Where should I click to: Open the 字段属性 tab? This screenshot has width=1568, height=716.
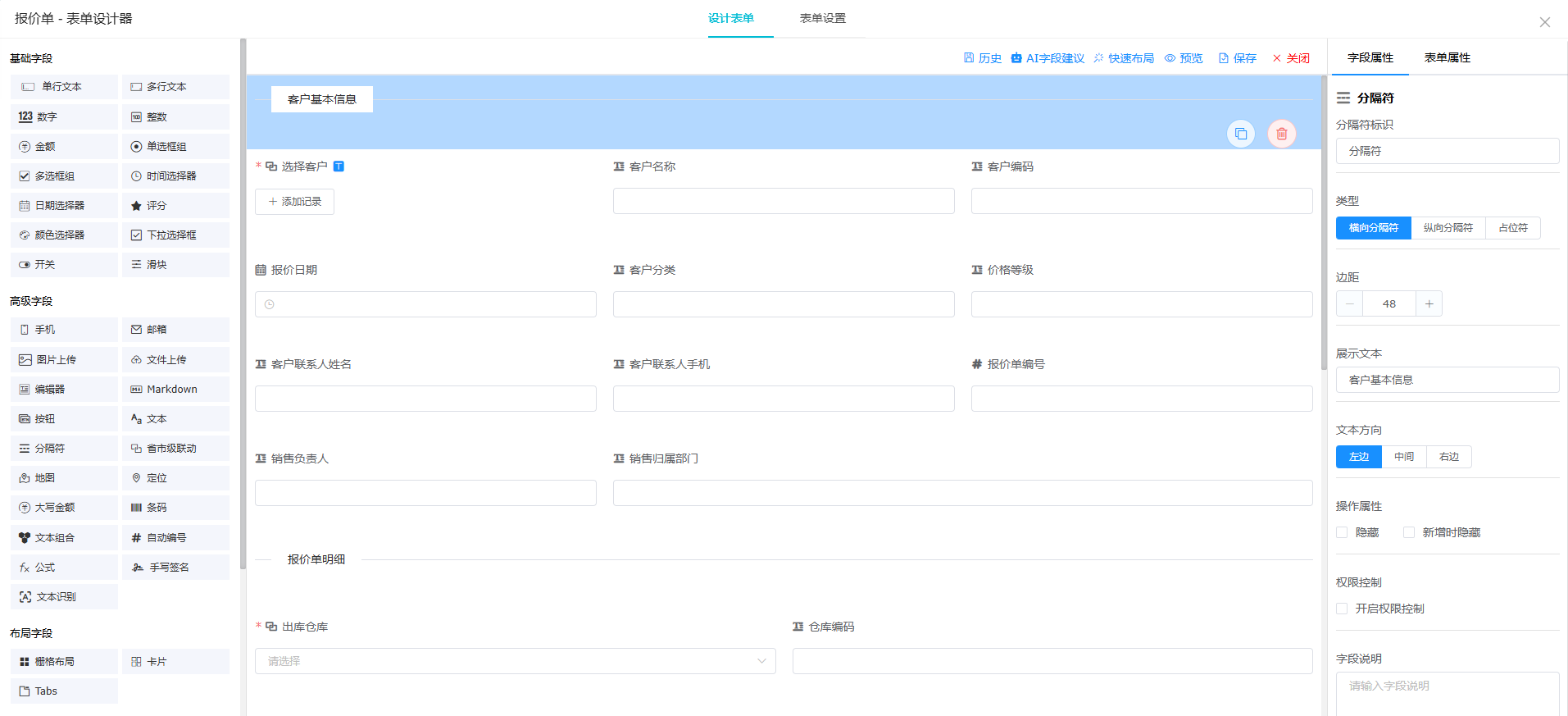pyautogui.click(x=1370, y=57)
